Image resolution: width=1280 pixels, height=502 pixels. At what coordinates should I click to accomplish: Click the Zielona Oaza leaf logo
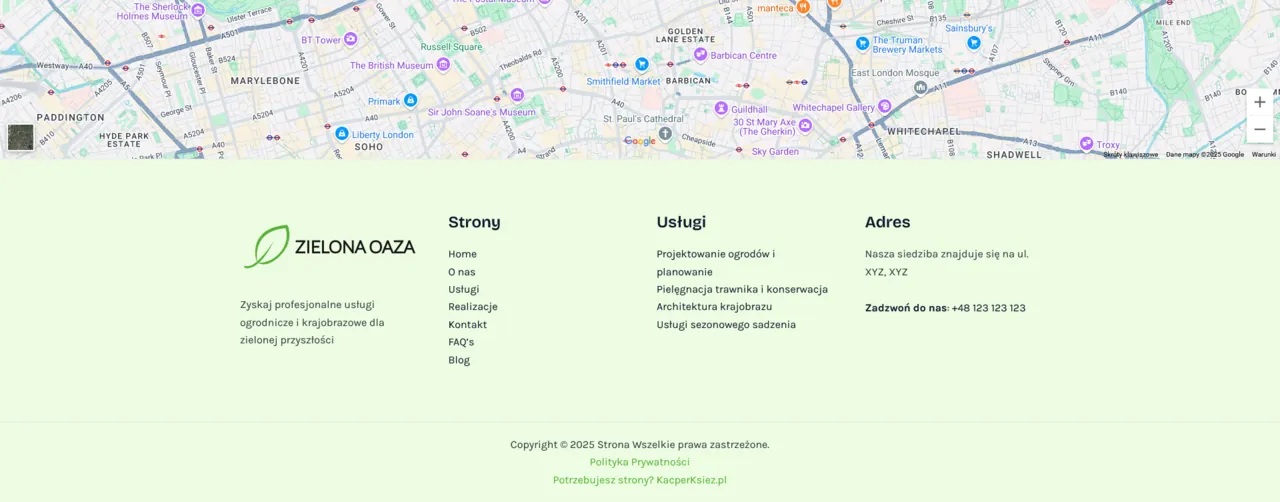click(329, 246)
